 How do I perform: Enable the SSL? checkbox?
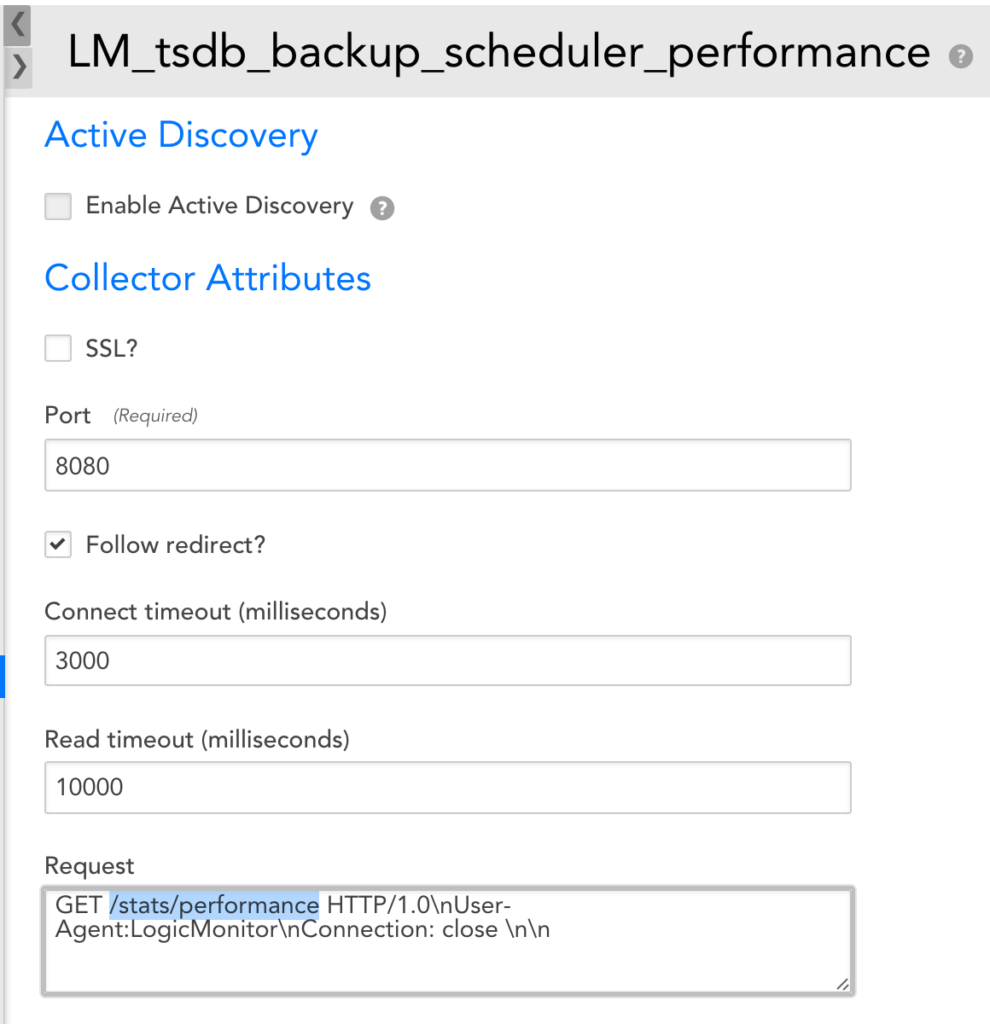(x=58, y=348)
